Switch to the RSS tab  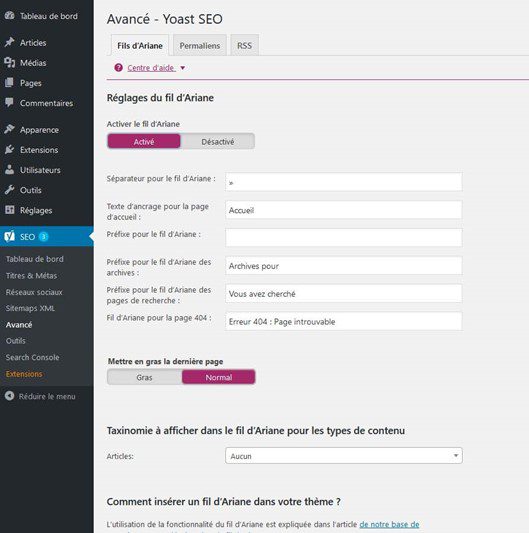coord(244,45)
